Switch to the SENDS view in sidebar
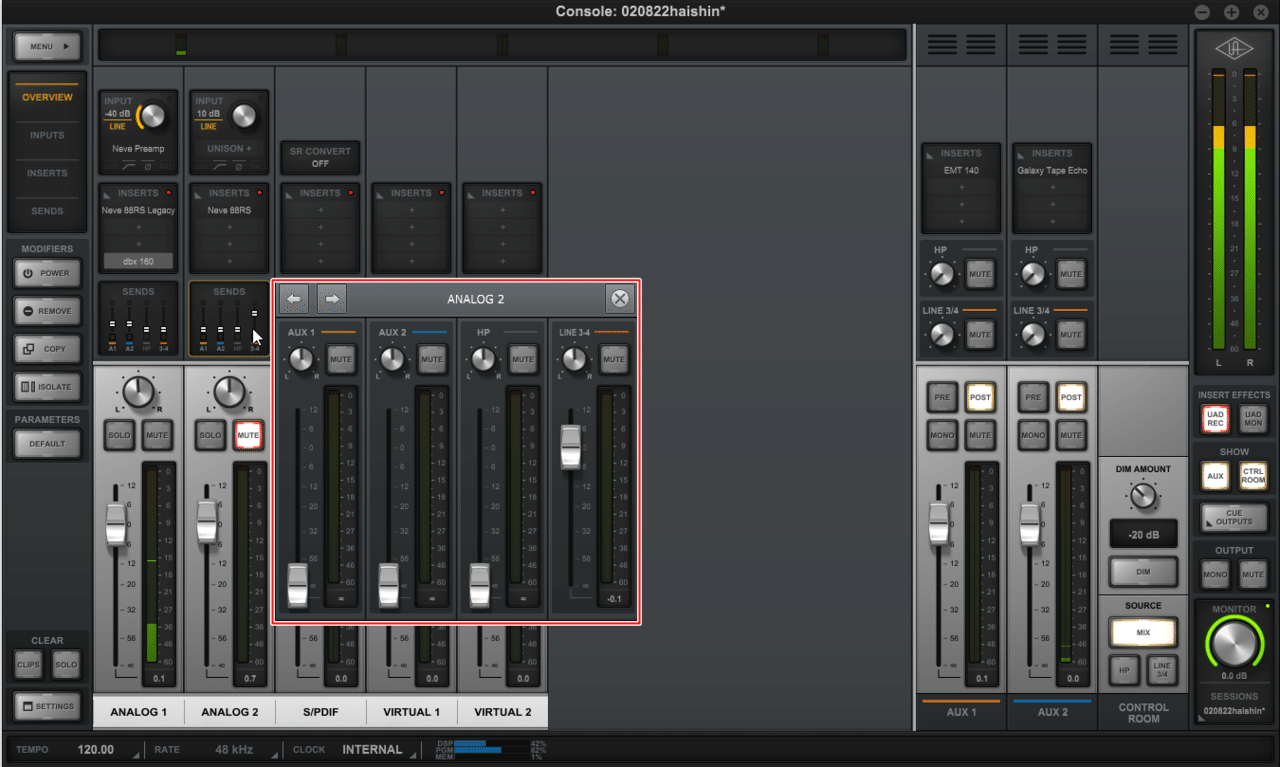The image size is (1280, 767). [48, 211]
